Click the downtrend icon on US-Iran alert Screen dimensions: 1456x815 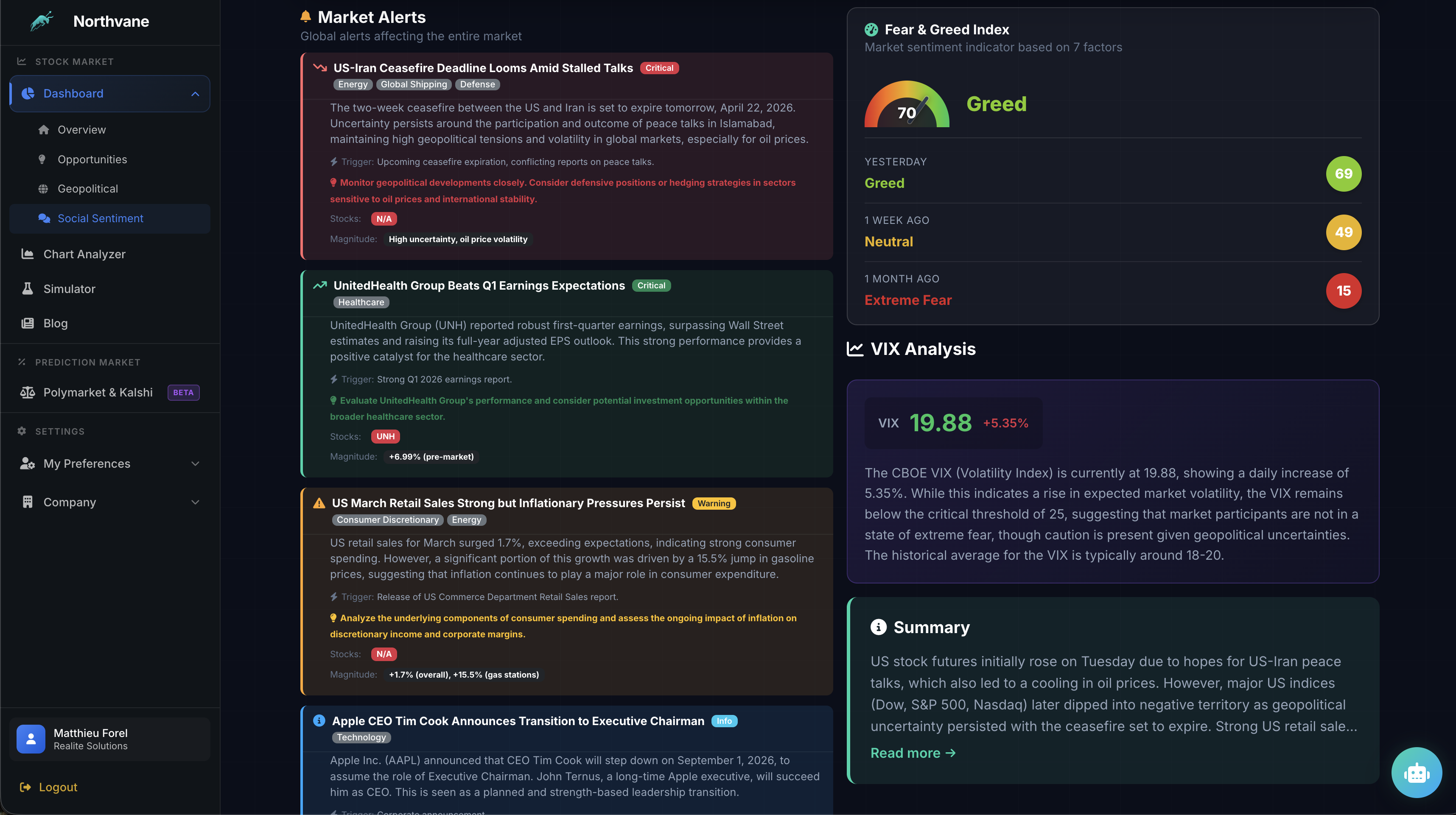click(320, 68)
